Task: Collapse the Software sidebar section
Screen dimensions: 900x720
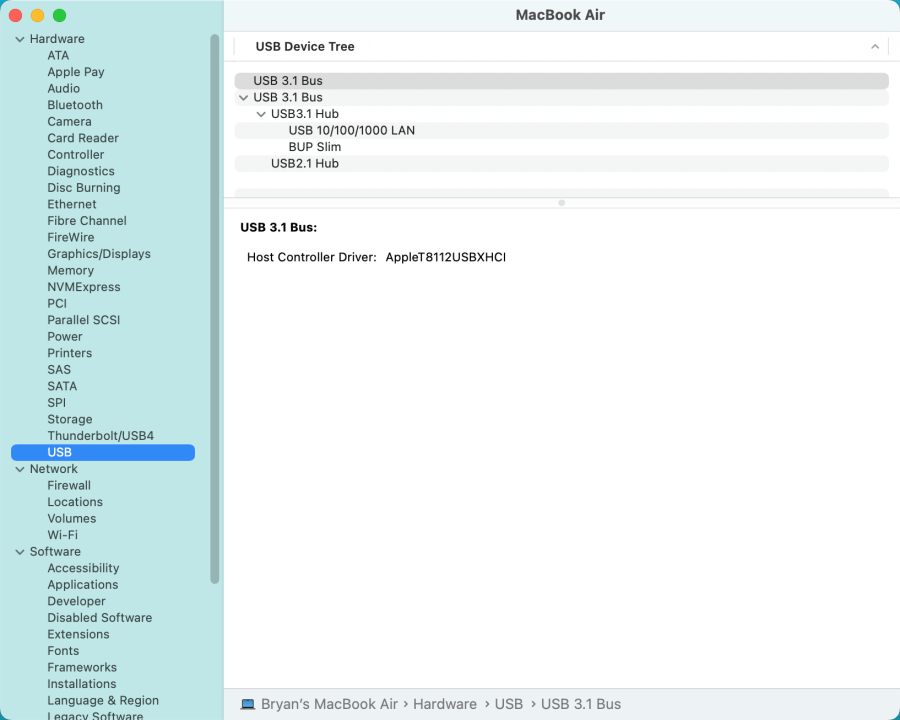Action: (18, 551)
